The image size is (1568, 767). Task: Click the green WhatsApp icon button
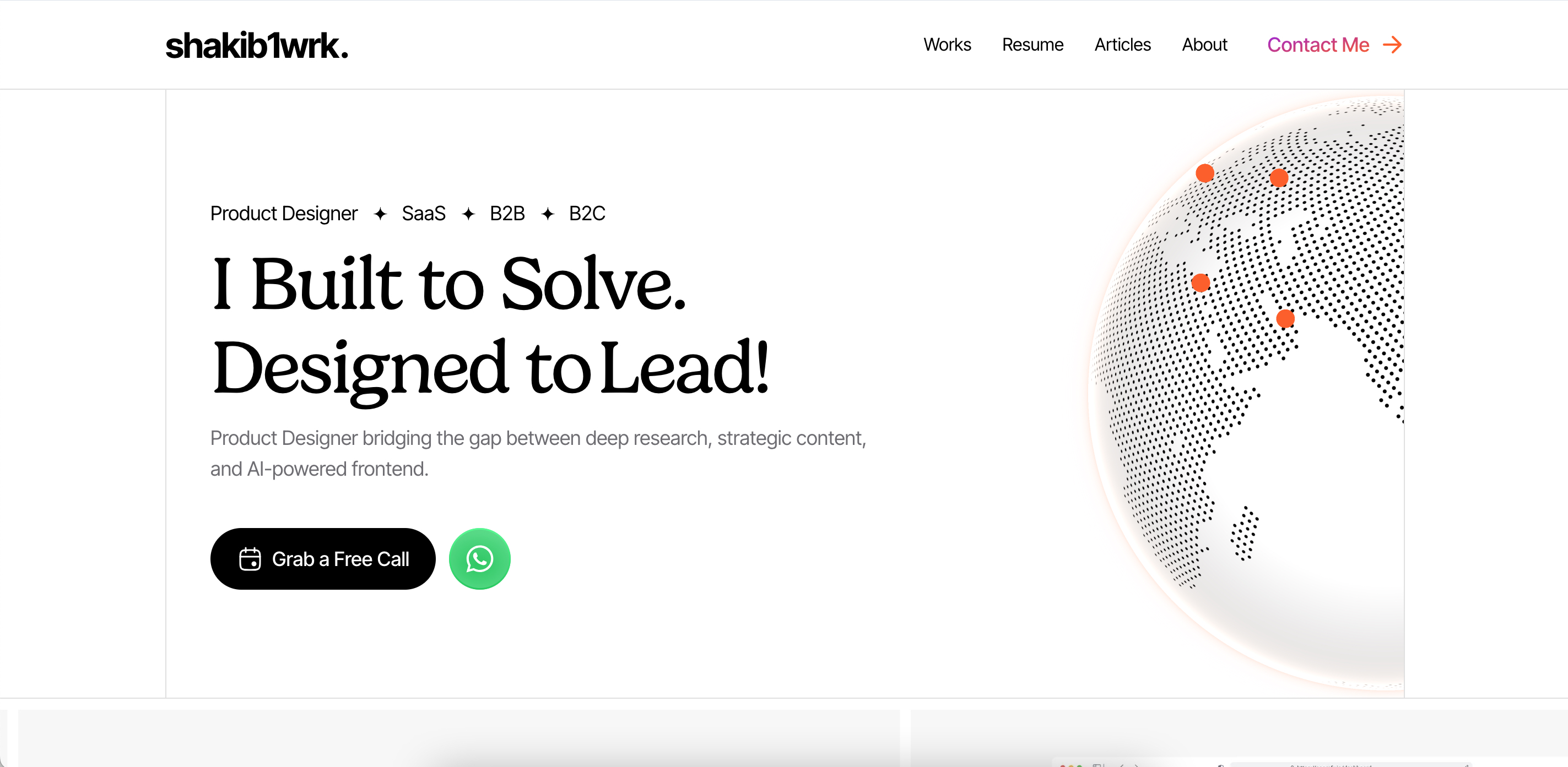(480, 558)
